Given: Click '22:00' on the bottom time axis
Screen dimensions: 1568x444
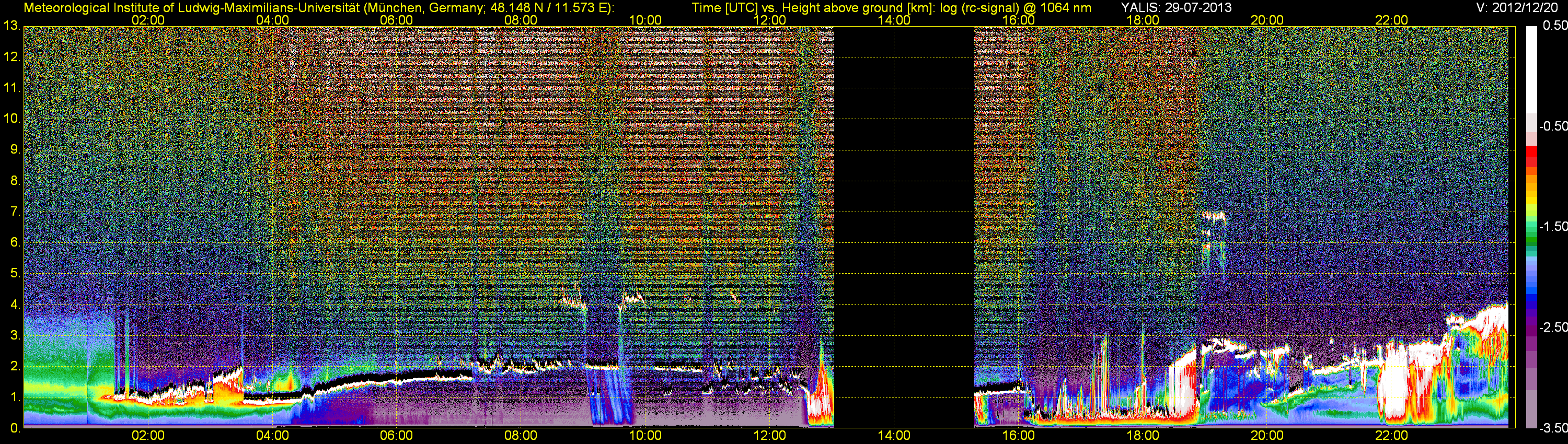Looking at the screenshot, I should click(x=1391, y=436).
